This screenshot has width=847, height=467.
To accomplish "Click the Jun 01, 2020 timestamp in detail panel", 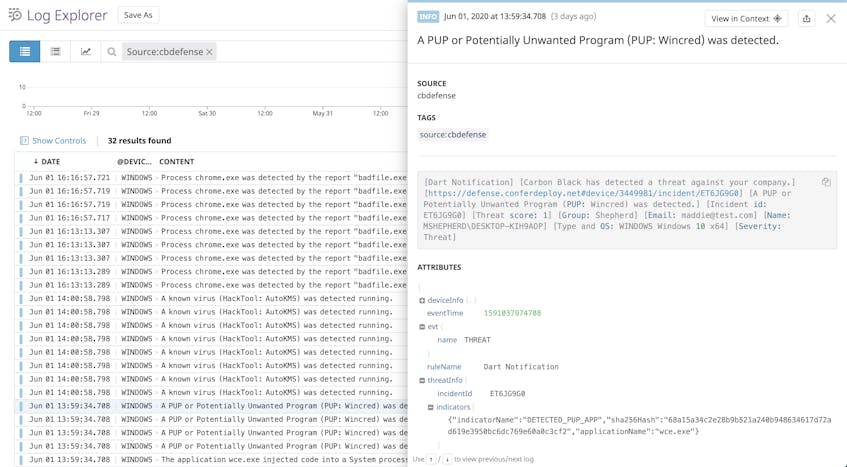I will 495,17.
